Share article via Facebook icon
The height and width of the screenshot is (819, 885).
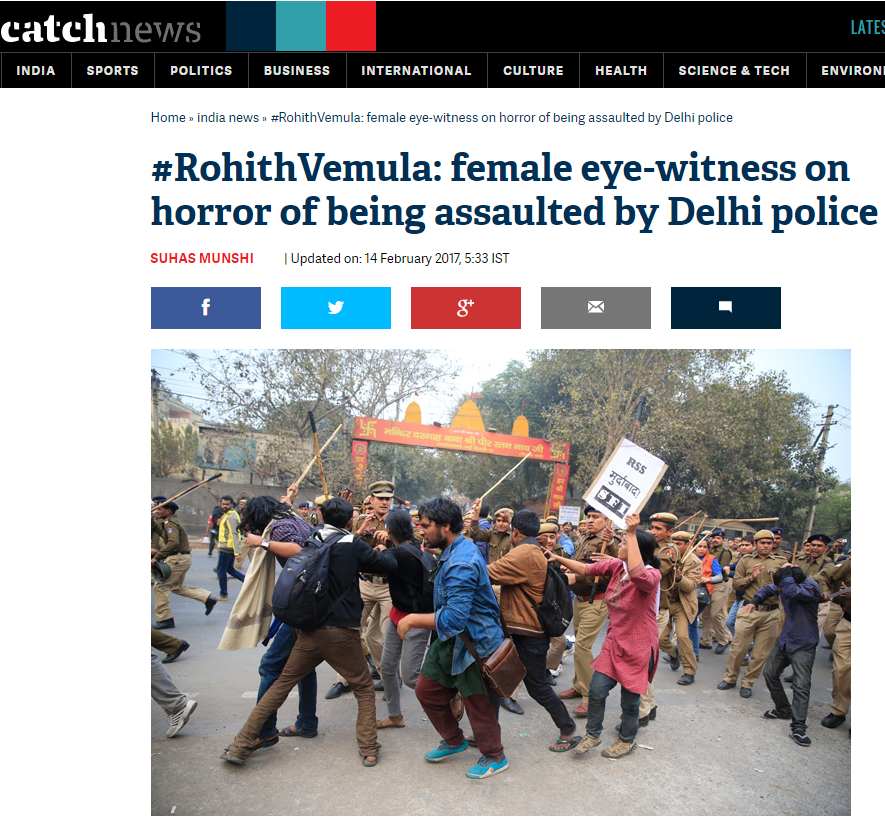(x=205, y=308)
